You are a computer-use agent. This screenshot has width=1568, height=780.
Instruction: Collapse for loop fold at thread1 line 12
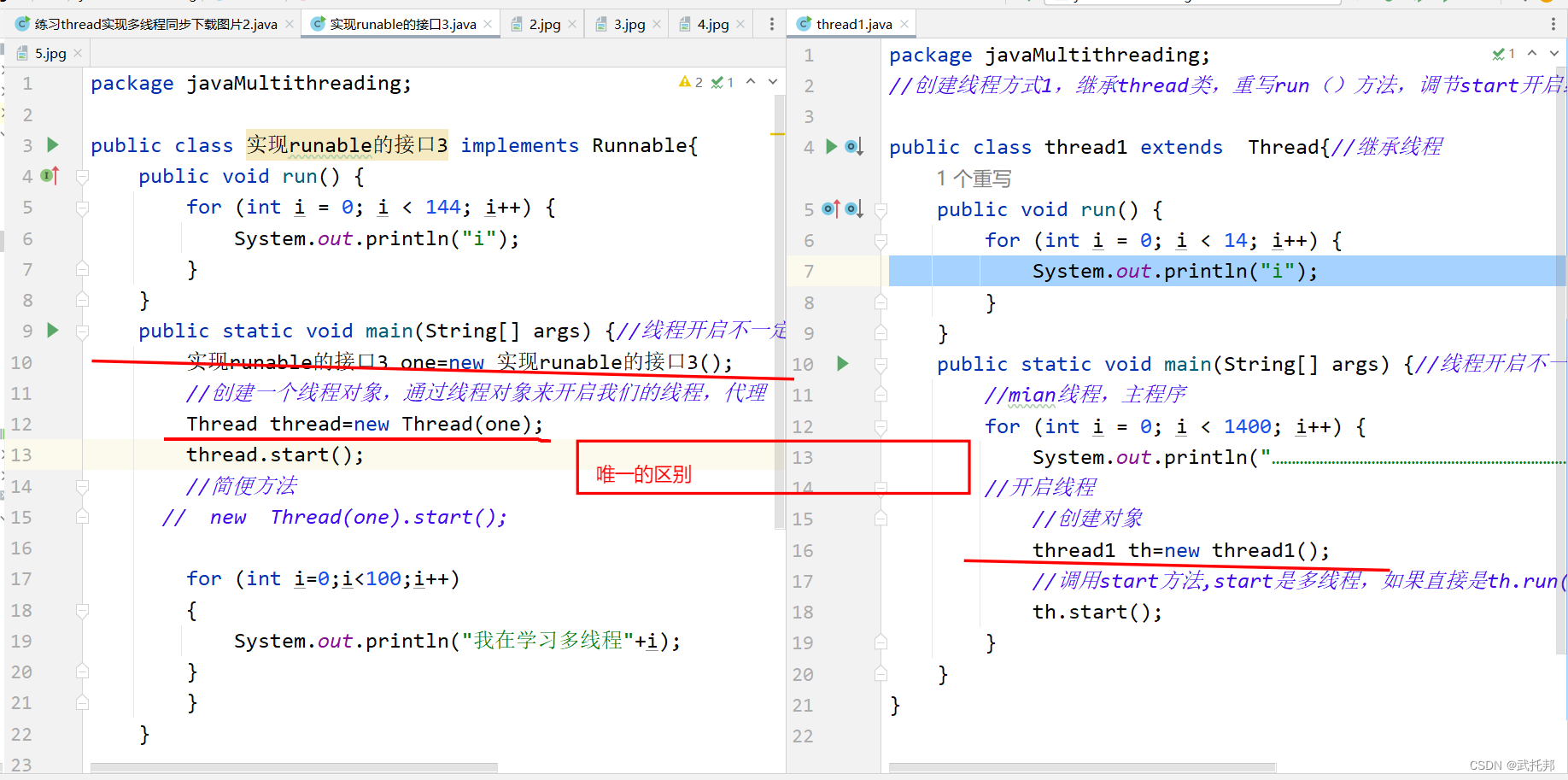(881, 426)
